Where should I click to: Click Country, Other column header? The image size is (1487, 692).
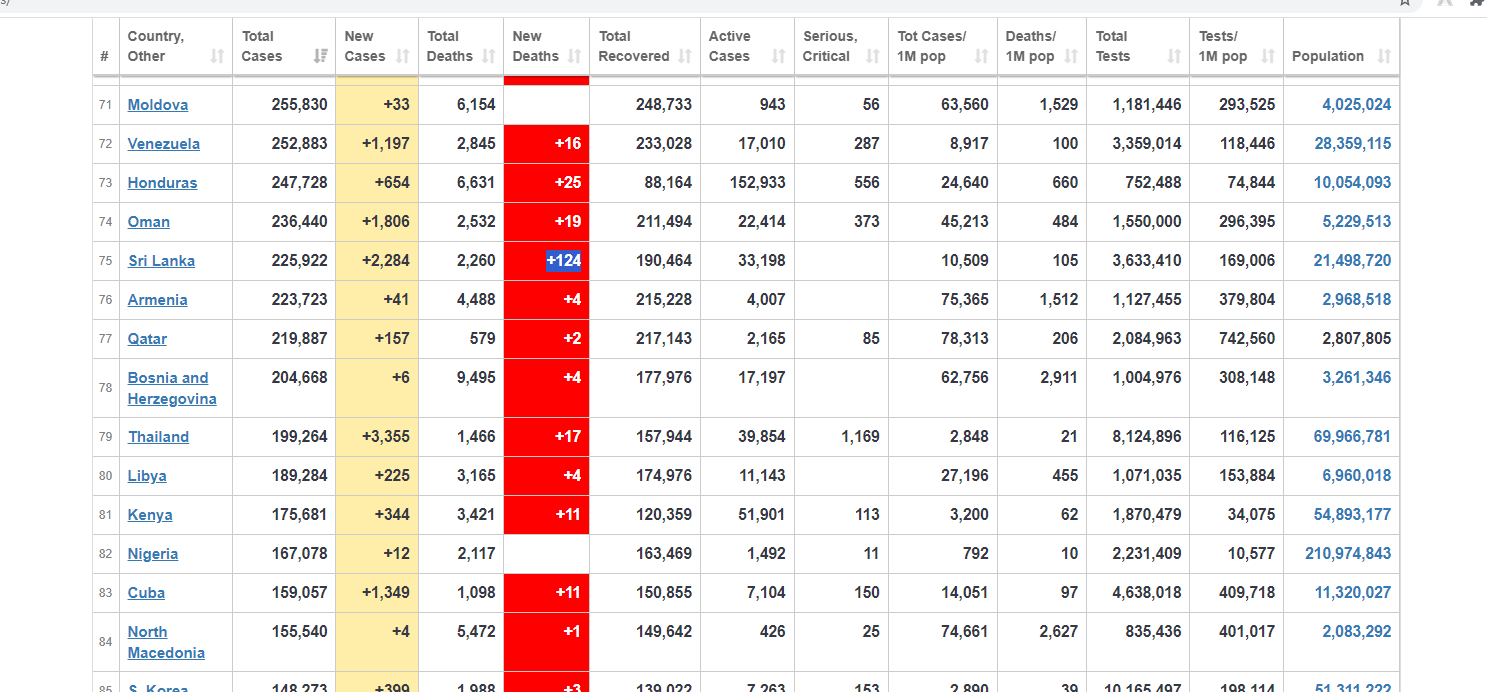coord(176,46)
